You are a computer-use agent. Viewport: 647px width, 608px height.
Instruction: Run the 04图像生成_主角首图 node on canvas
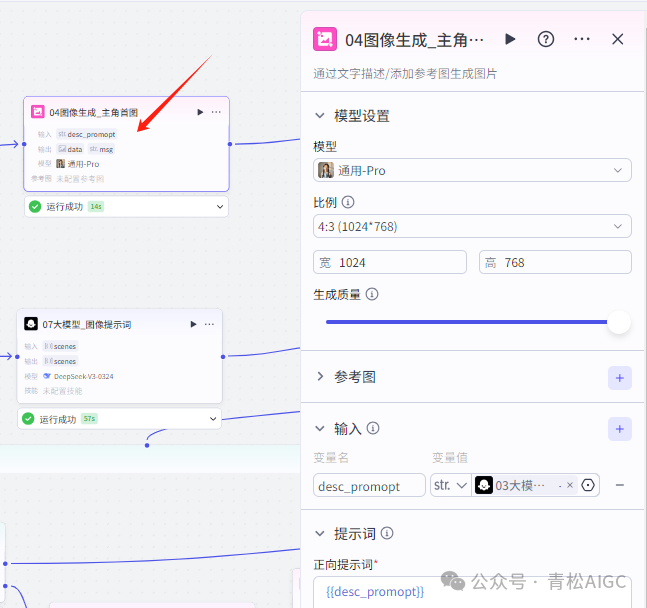[200, 112]
